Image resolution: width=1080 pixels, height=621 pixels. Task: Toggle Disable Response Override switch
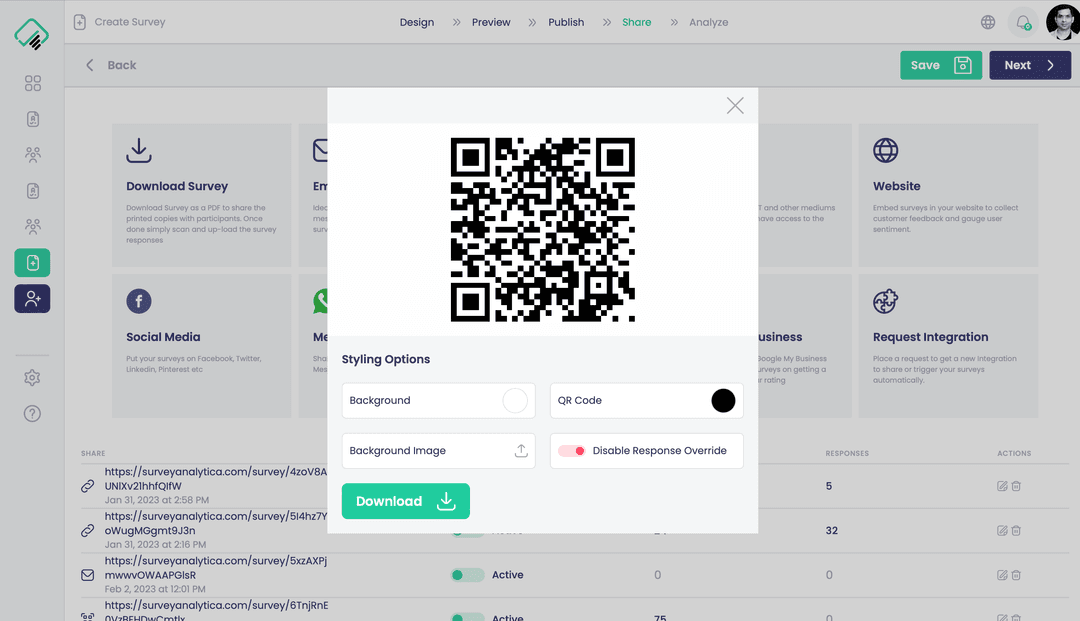pyautogui.click(x=572, y=451)
